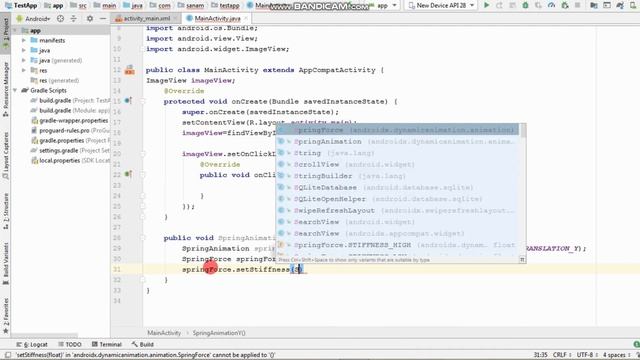640x360 pixels.
Task: Expand the java folder
Action: 24,50
